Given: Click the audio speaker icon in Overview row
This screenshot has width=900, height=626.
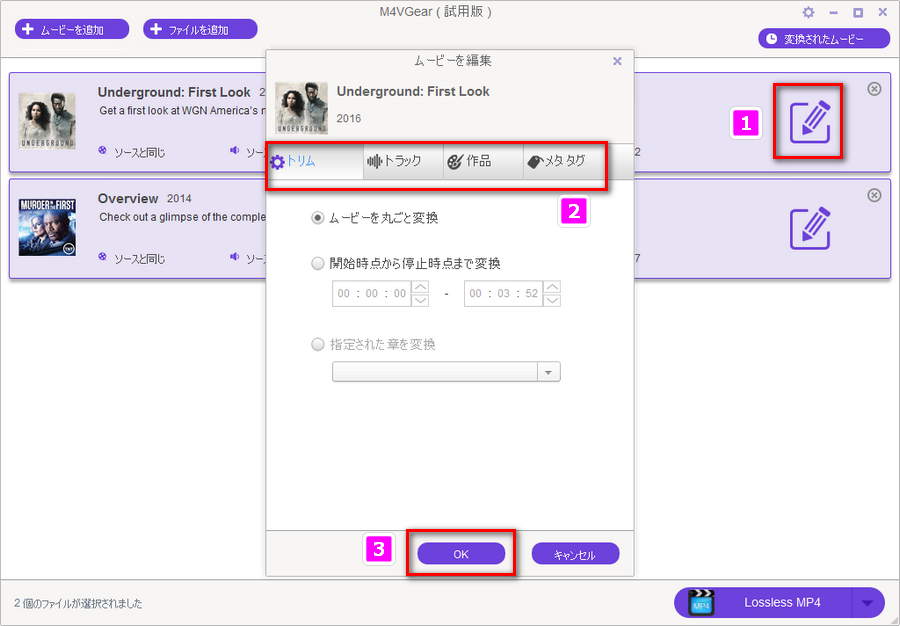Looking at the screenshot, I should [x=234, y=256].
